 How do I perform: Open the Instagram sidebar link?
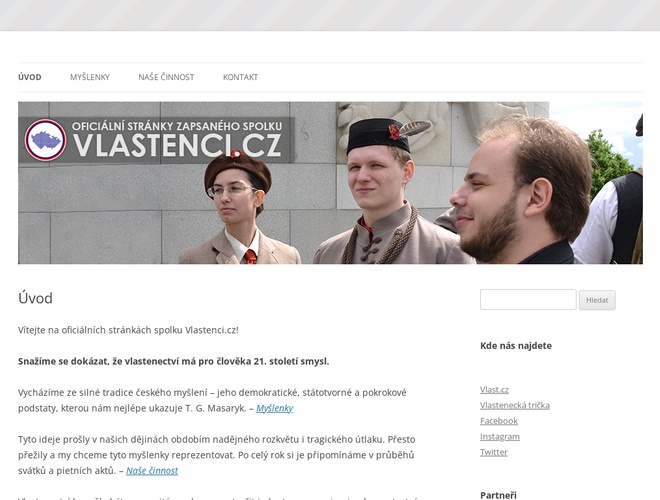tap(500, 436)
